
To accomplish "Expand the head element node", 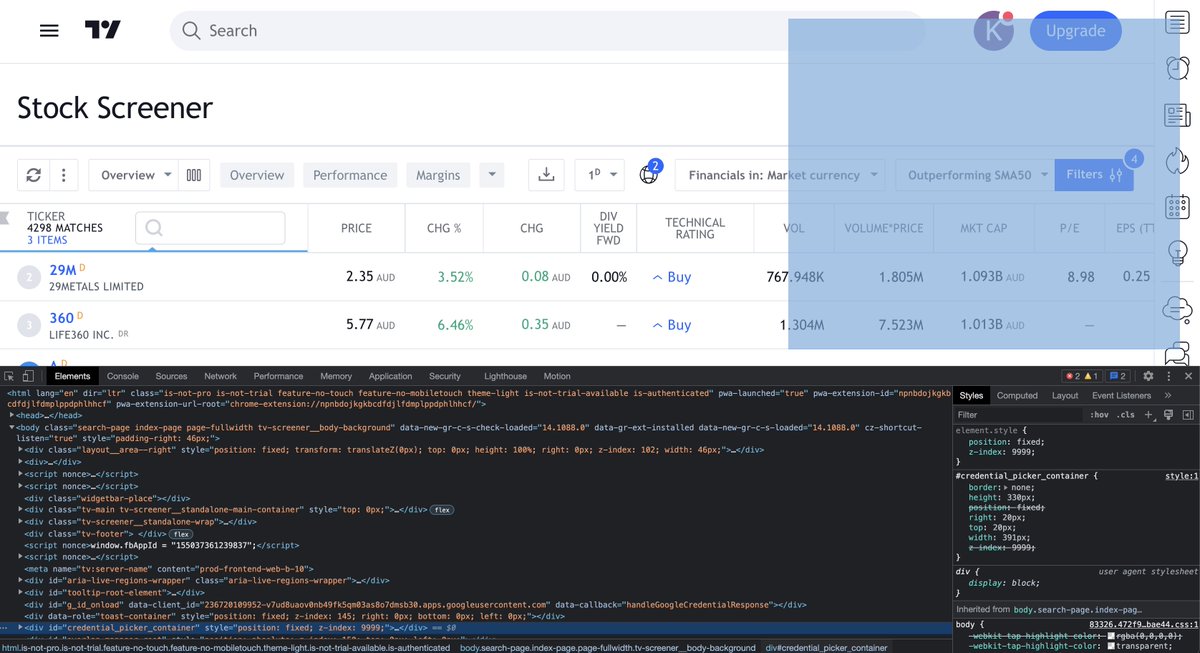I will 13,415.
